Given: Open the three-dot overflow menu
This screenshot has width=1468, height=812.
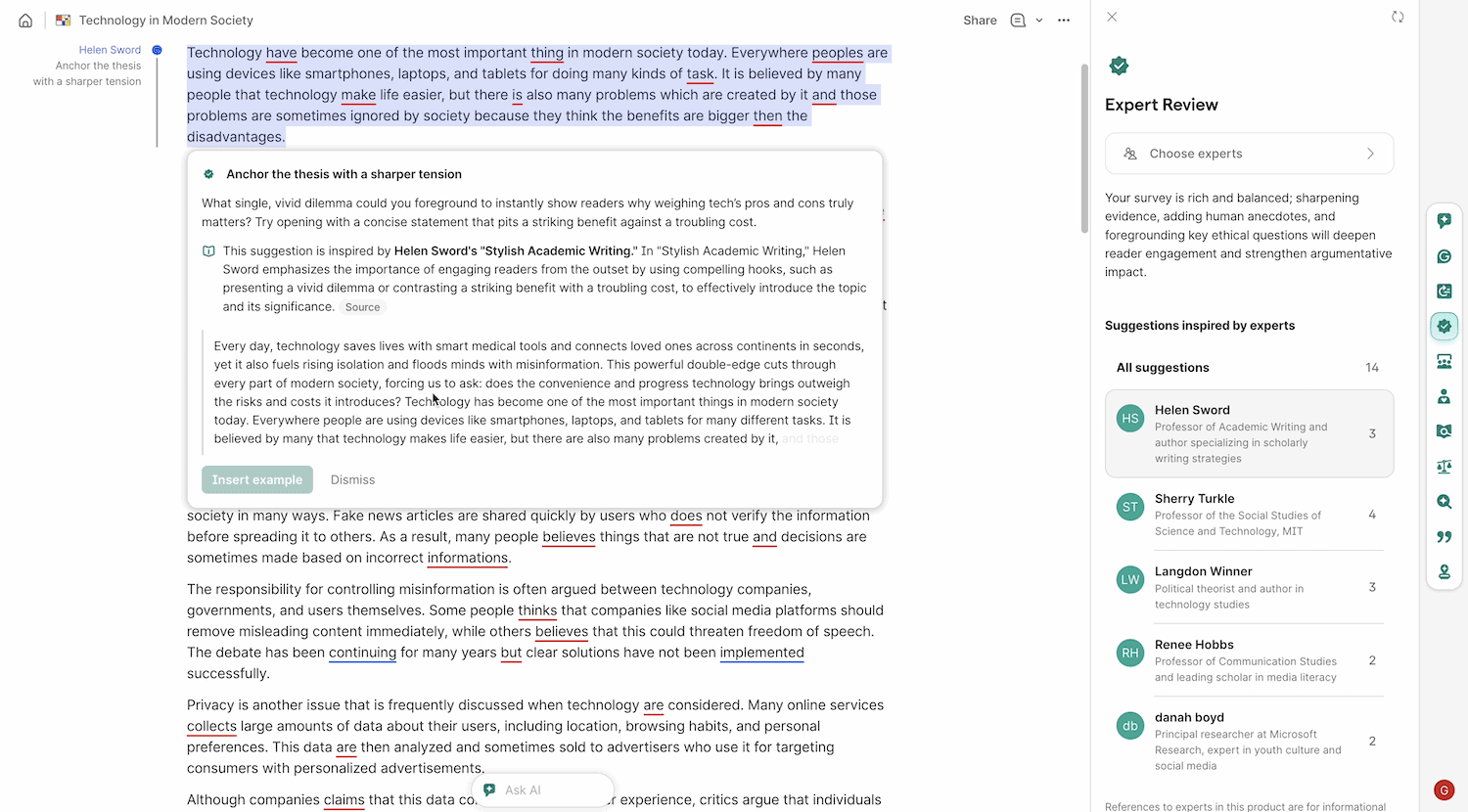Looking at the screenshot, I should [x=1063, y=20].
